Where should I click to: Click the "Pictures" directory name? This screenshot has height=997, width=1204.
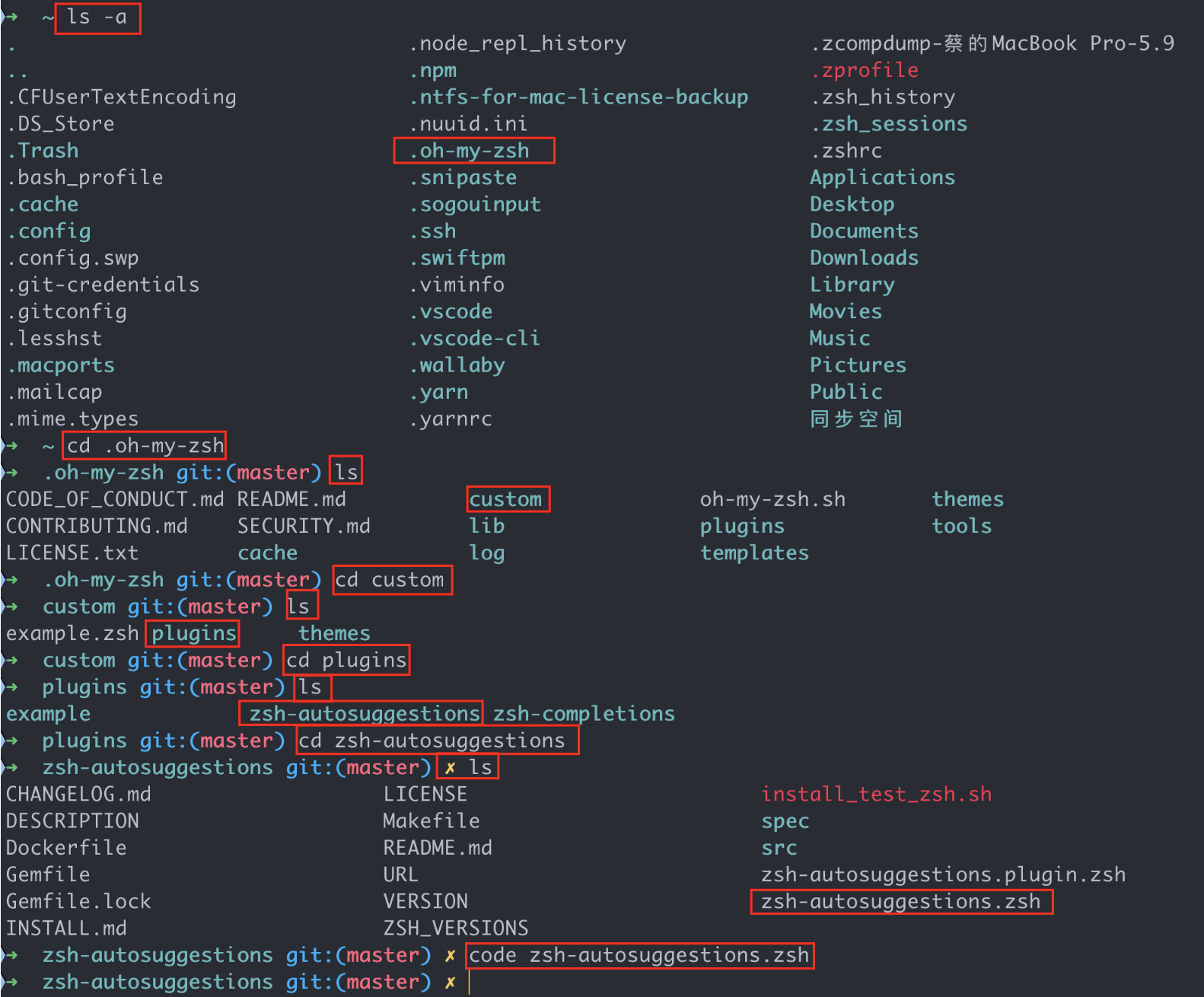(x=858, y=365)
